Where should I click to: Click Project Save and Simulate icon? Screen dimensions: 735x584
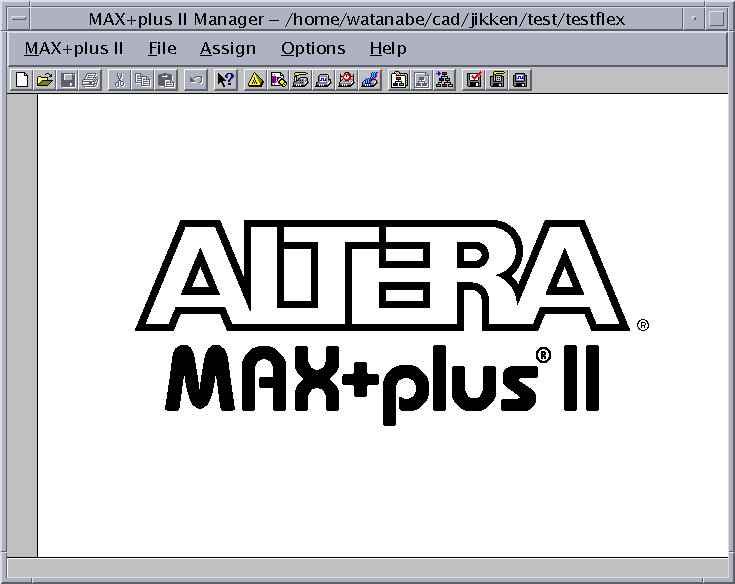coord(520,80)
